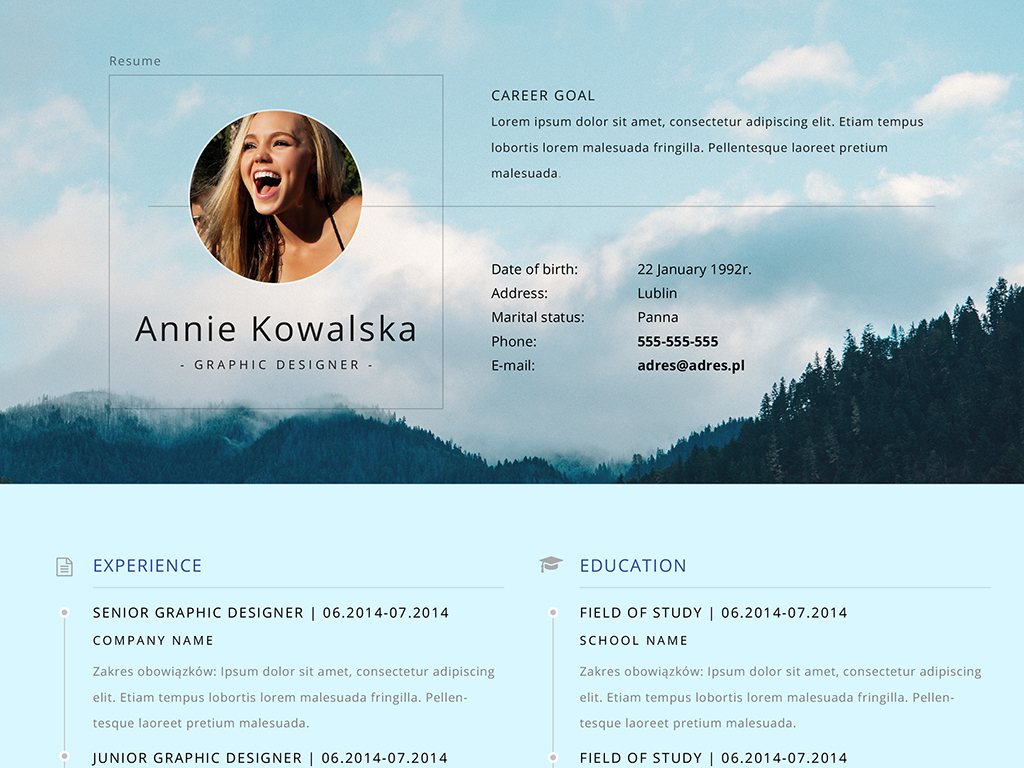
Task: Select the first Field of Study entry title
Action: (713, 613)
